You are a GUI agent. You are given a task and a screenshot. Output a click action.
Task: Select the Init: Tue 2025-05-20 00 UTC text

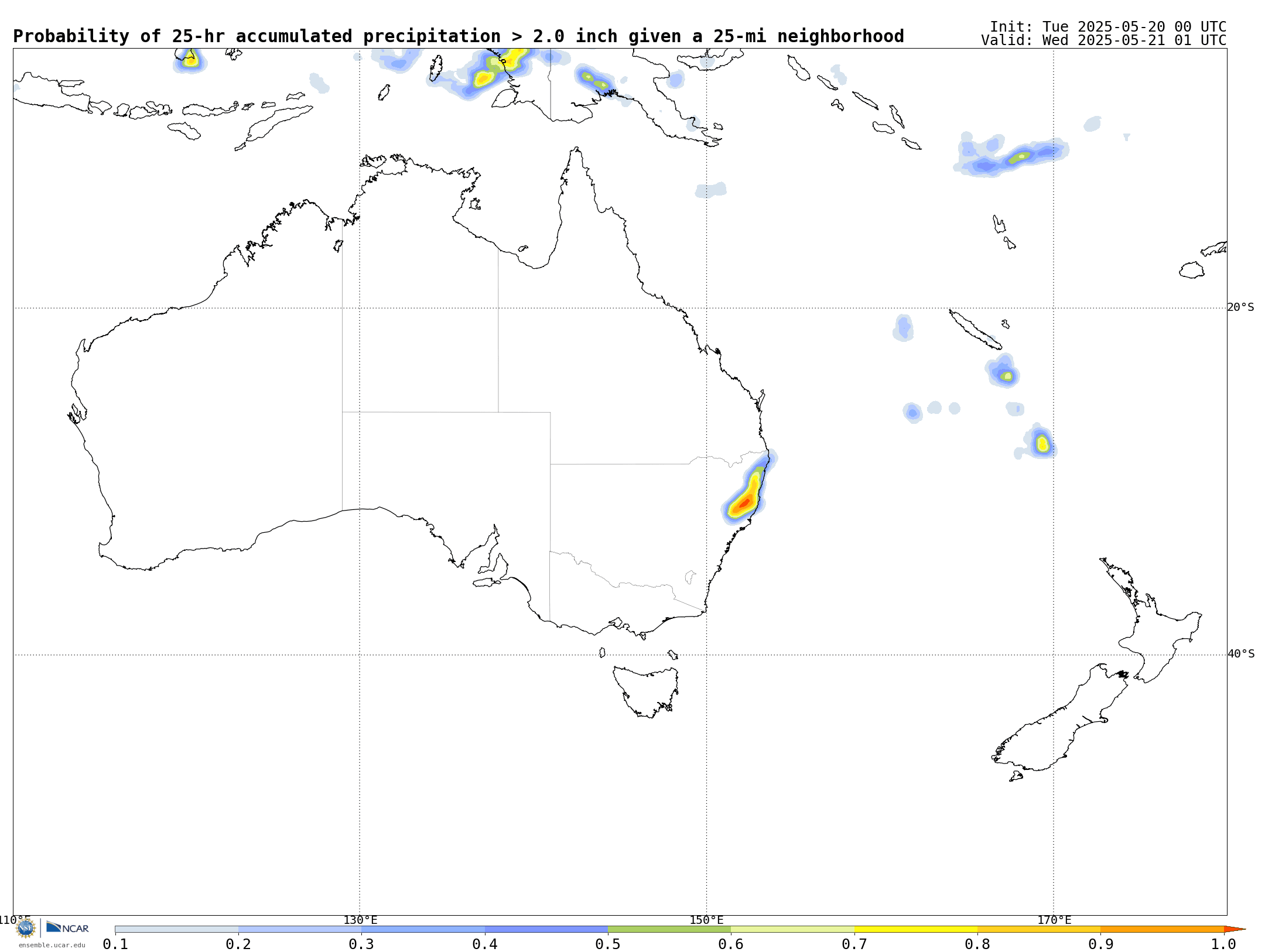[1108, 27]
